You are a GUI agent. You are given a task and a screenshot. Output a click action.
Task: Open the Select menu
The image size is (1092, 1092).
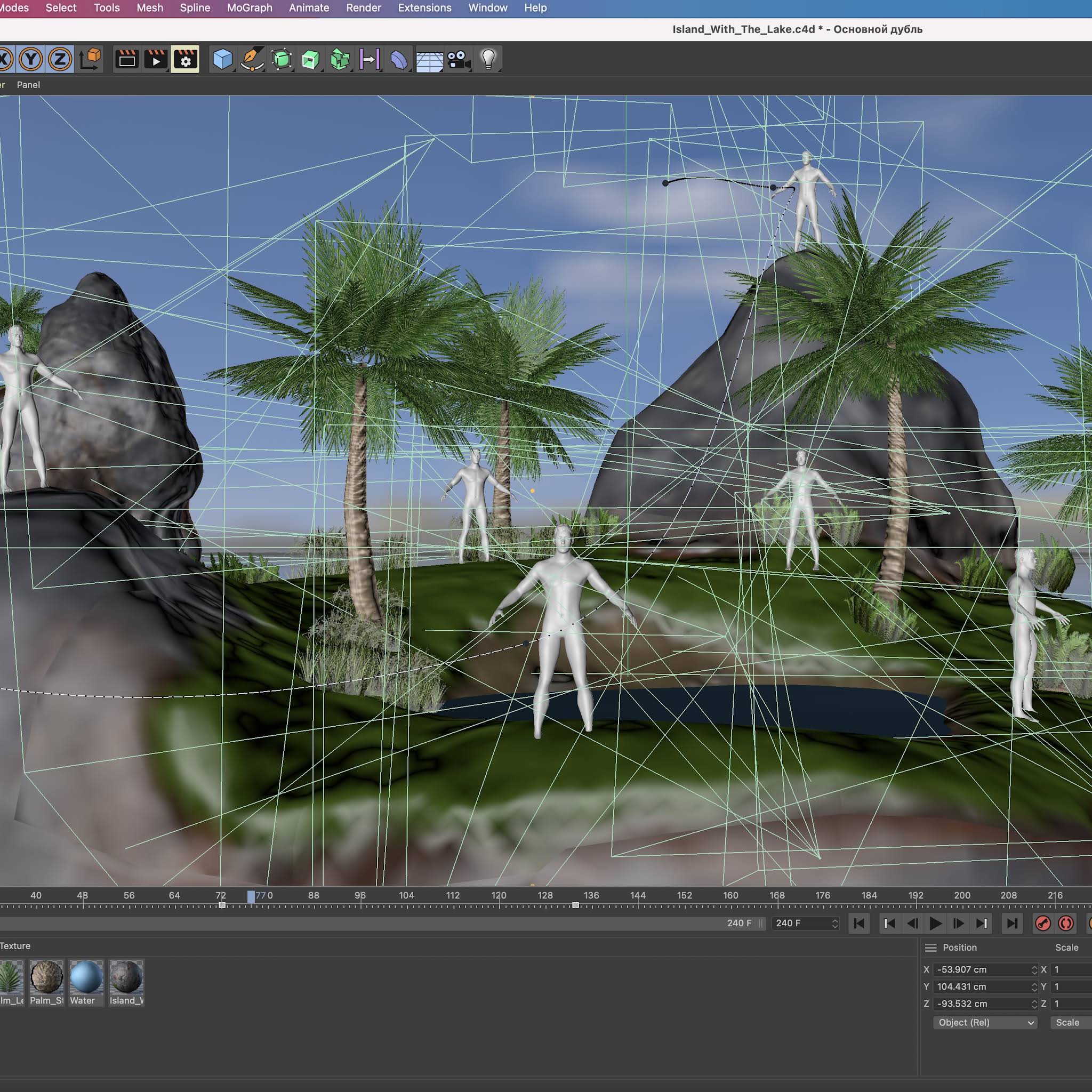click(x=61, y=8)
